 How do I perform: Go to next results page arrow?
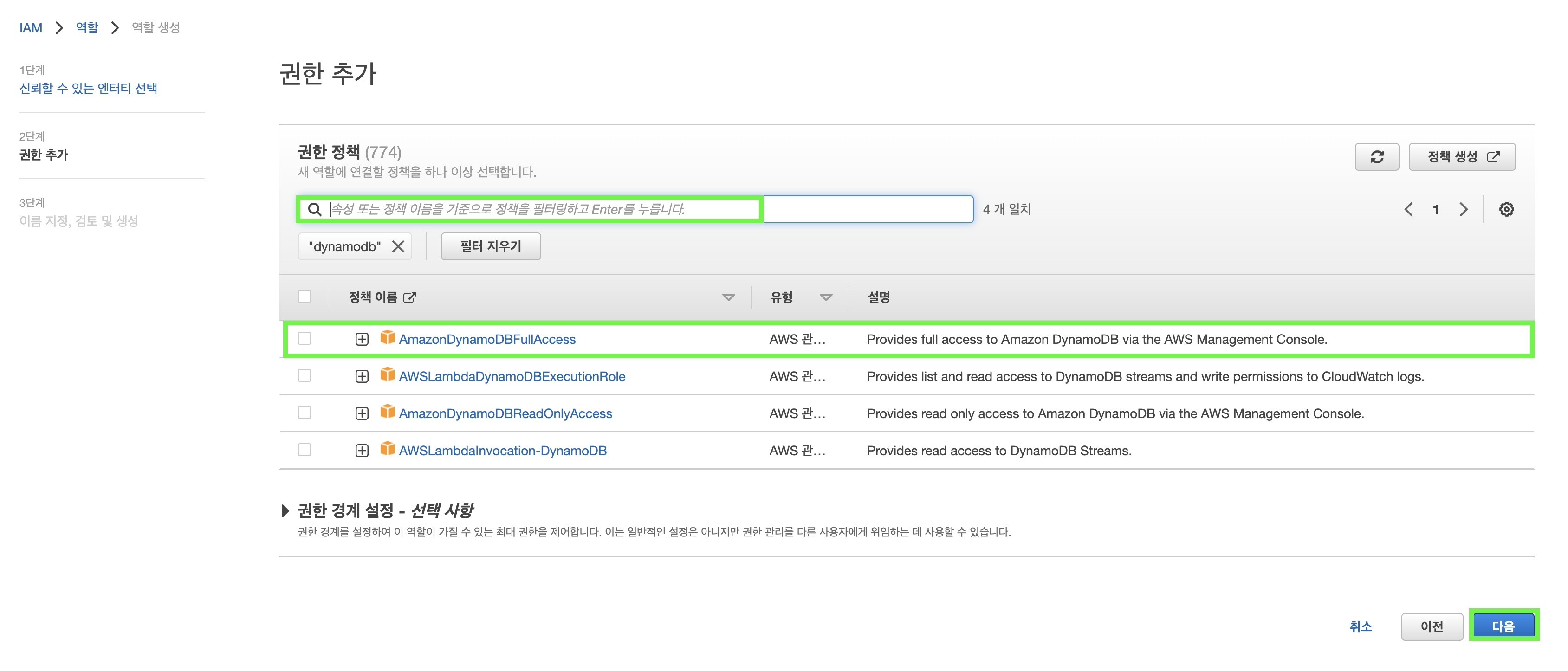[x=1463, y=209]
